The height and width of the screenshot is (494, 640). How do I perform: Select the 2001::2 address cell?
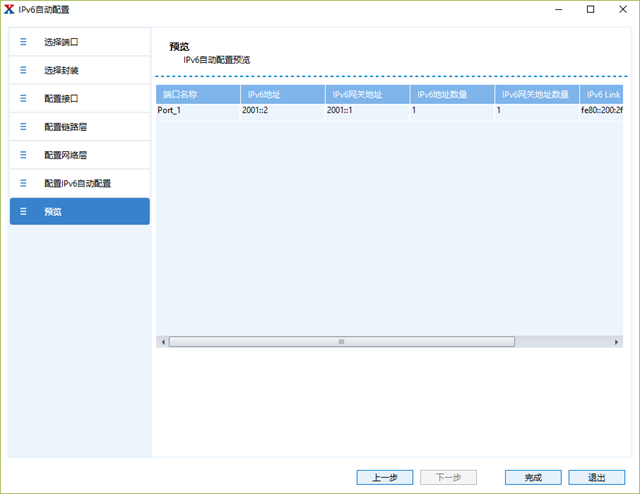283,112
